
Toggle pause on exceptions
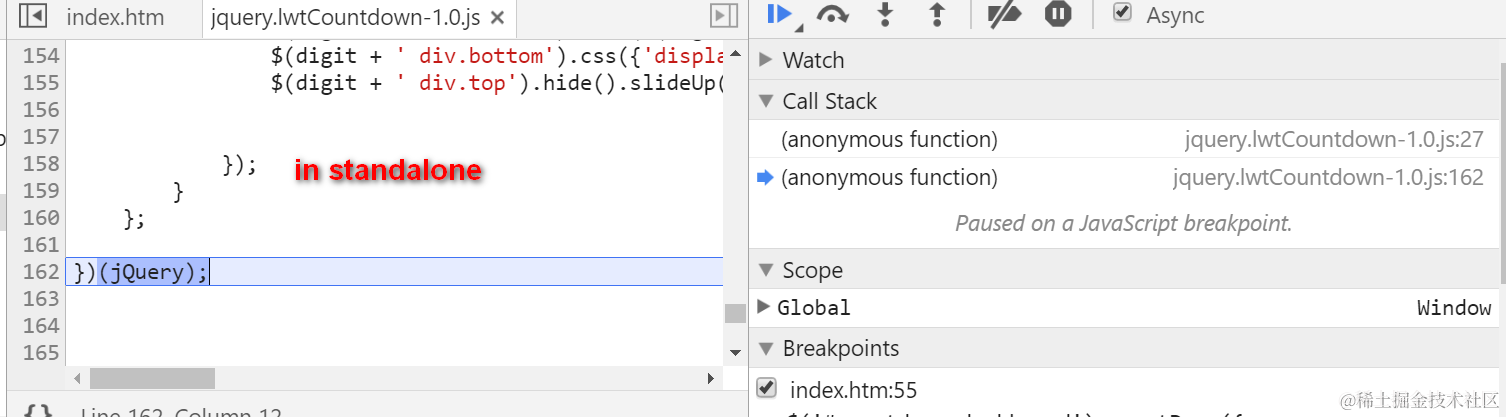(1058, 15)
